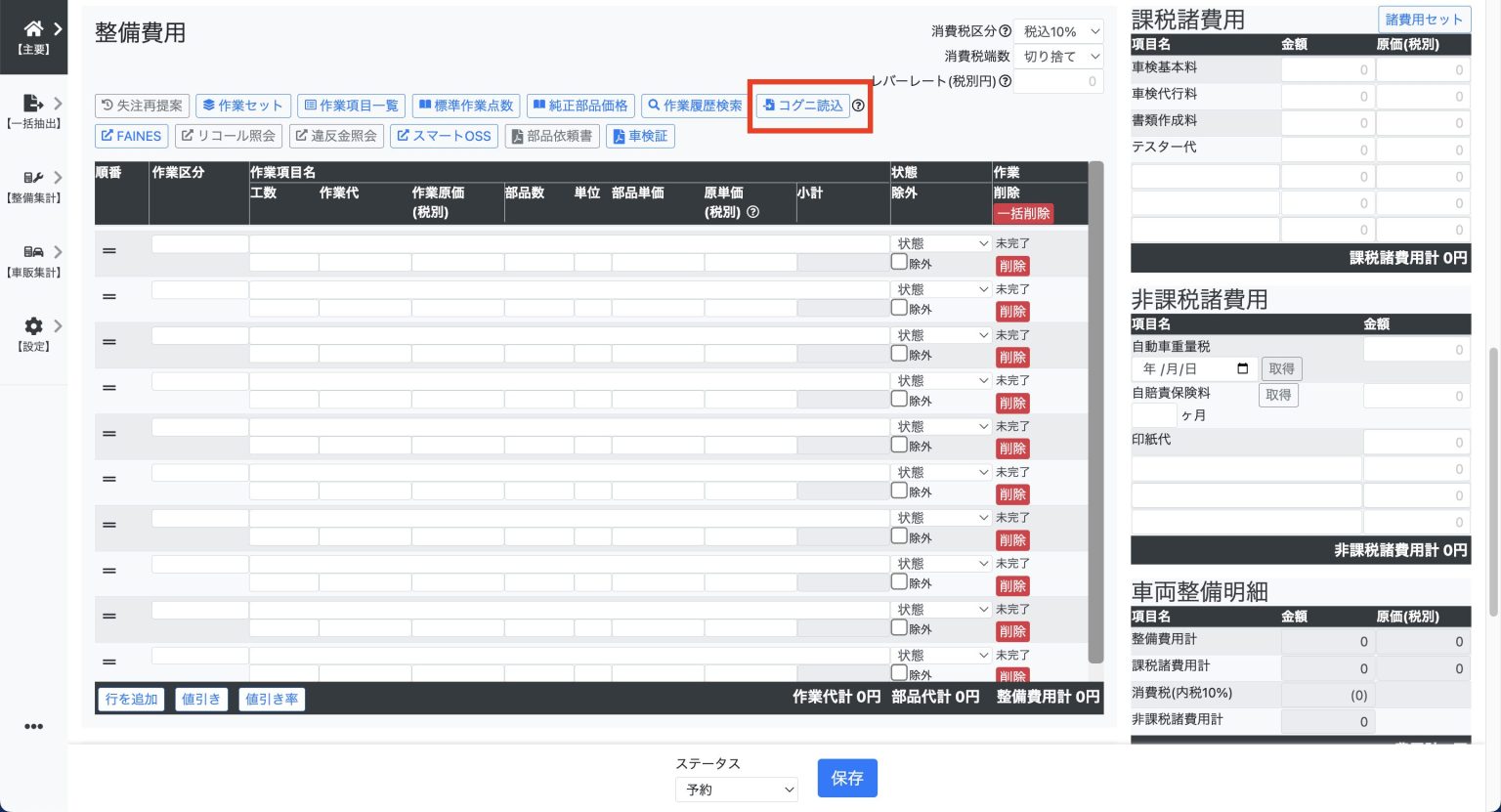Click the red 一括削除 button
1501x812 pixels.
[x=1023, y=213]
